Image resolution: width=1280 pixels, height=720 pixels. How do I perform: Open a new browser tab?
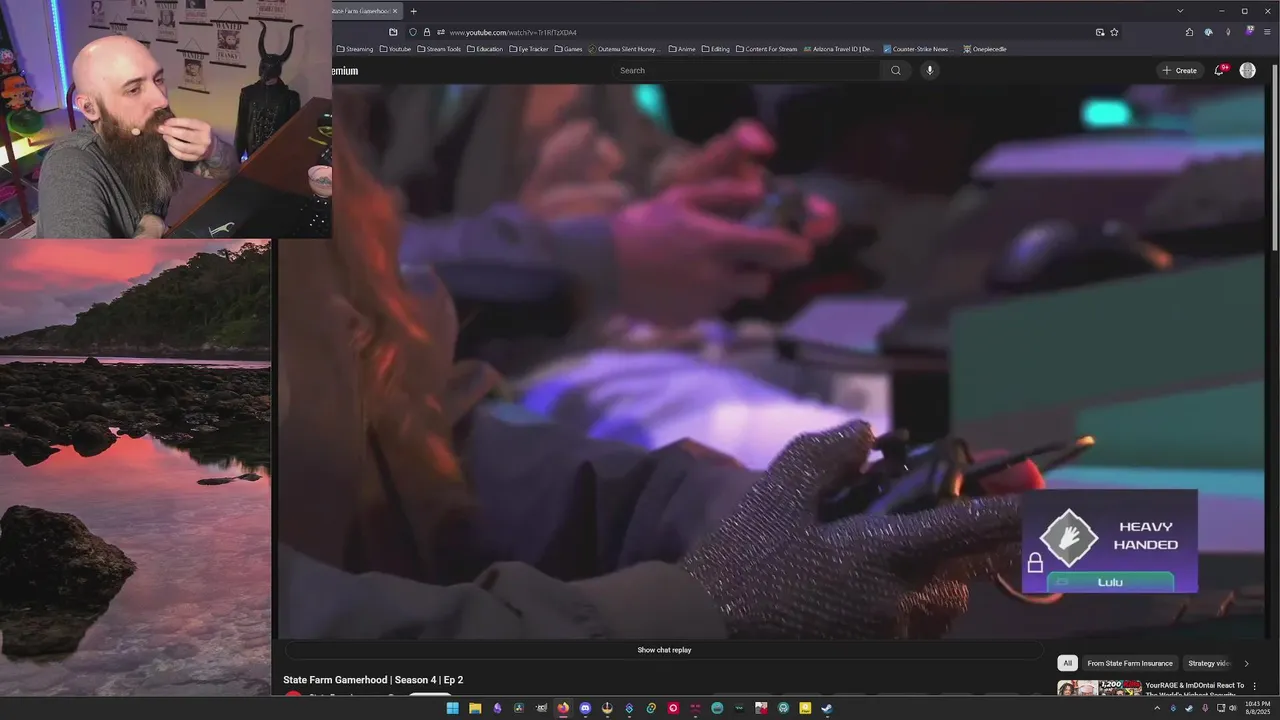(x=413, y=11)
